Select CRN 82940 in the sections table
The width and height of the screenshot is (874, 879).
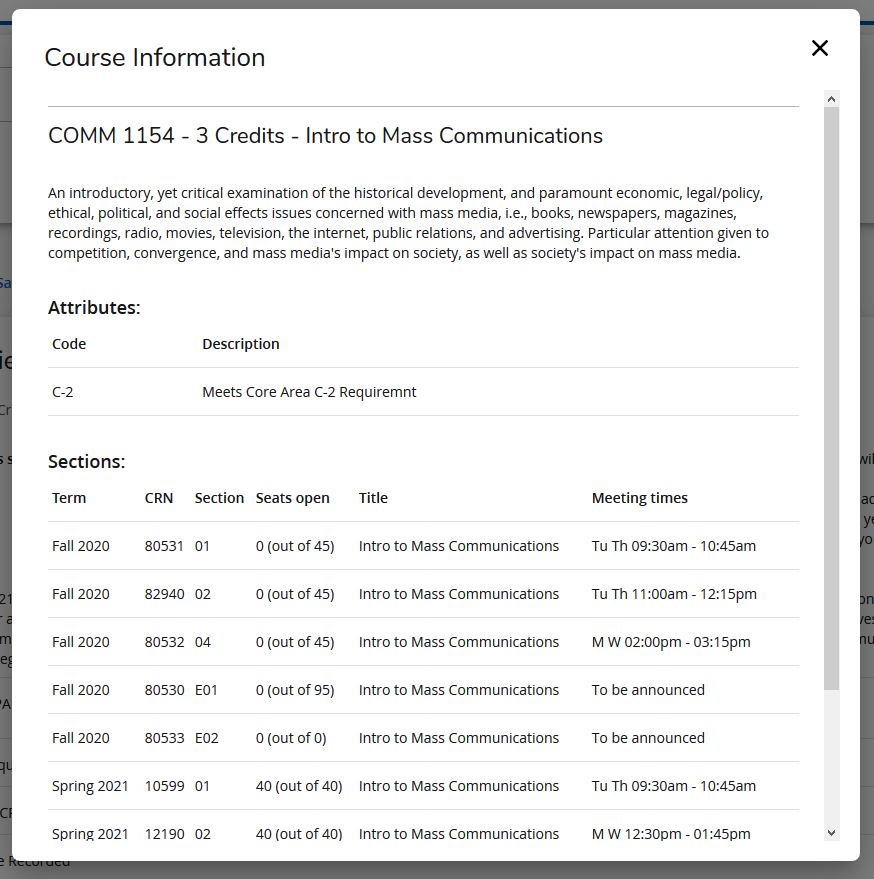(x=164, y=594)
